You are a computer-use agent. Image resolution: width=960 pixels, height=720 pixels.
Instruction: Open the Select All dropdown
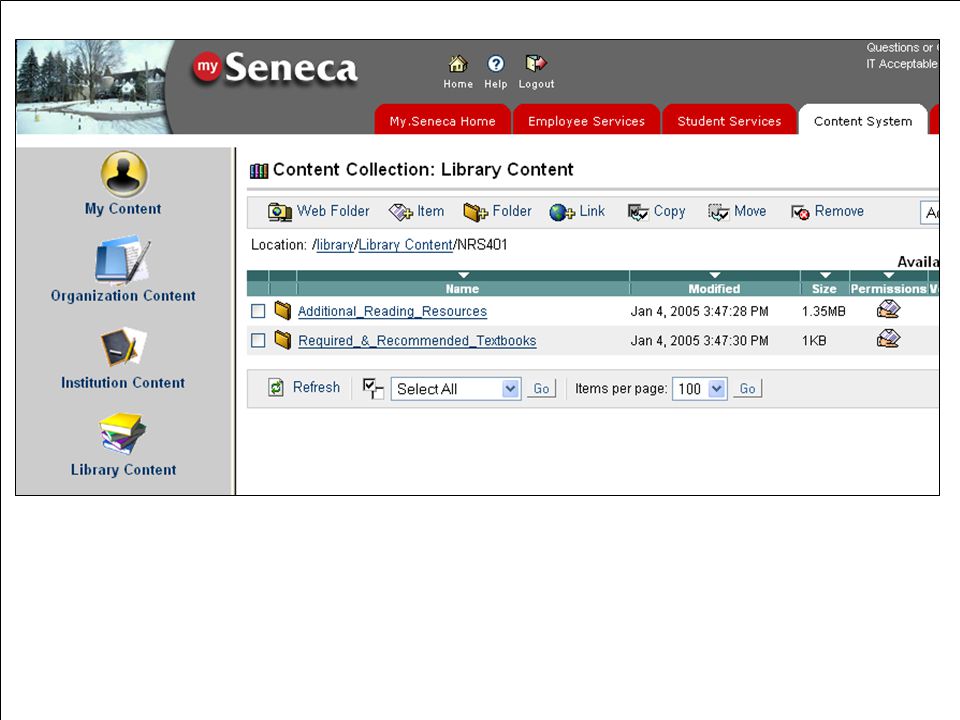[456, 389]
